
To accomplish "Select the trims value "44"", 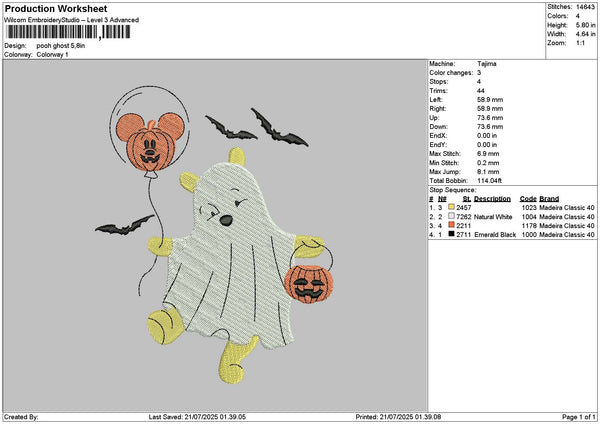I will (x=481, y=91).
